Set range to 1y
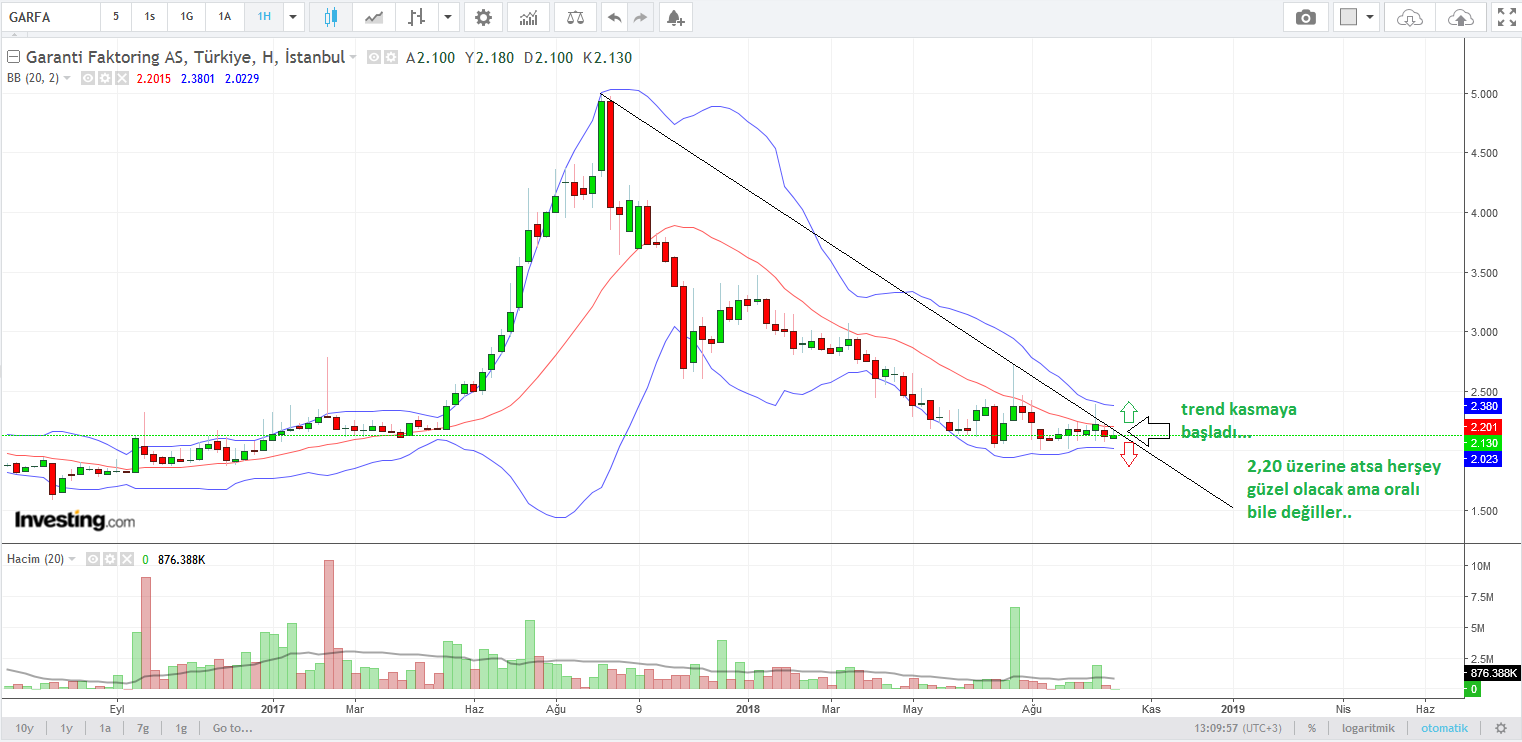The height and width of the screenshot is (742, 1522). point(66,728)
